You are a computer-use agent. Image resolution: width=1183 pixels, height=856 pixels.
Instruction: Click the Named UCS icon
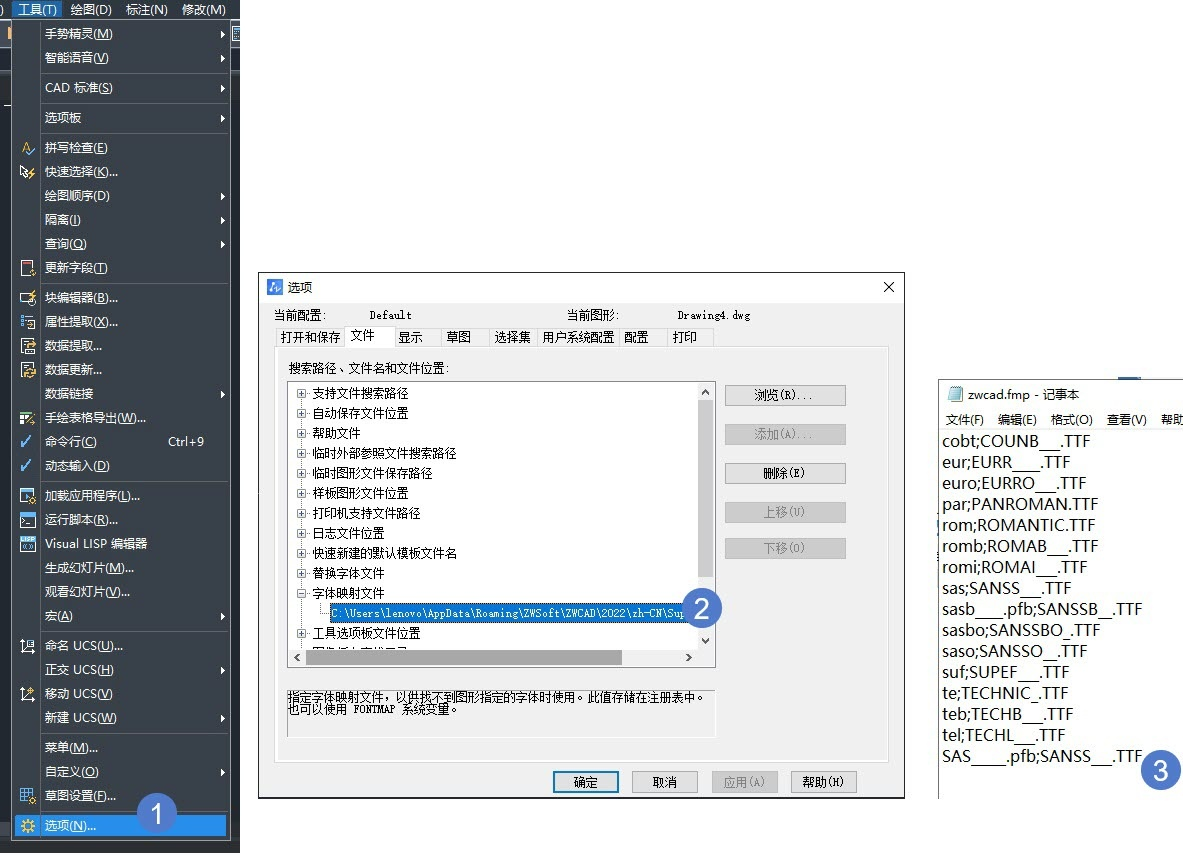point(27,646)
